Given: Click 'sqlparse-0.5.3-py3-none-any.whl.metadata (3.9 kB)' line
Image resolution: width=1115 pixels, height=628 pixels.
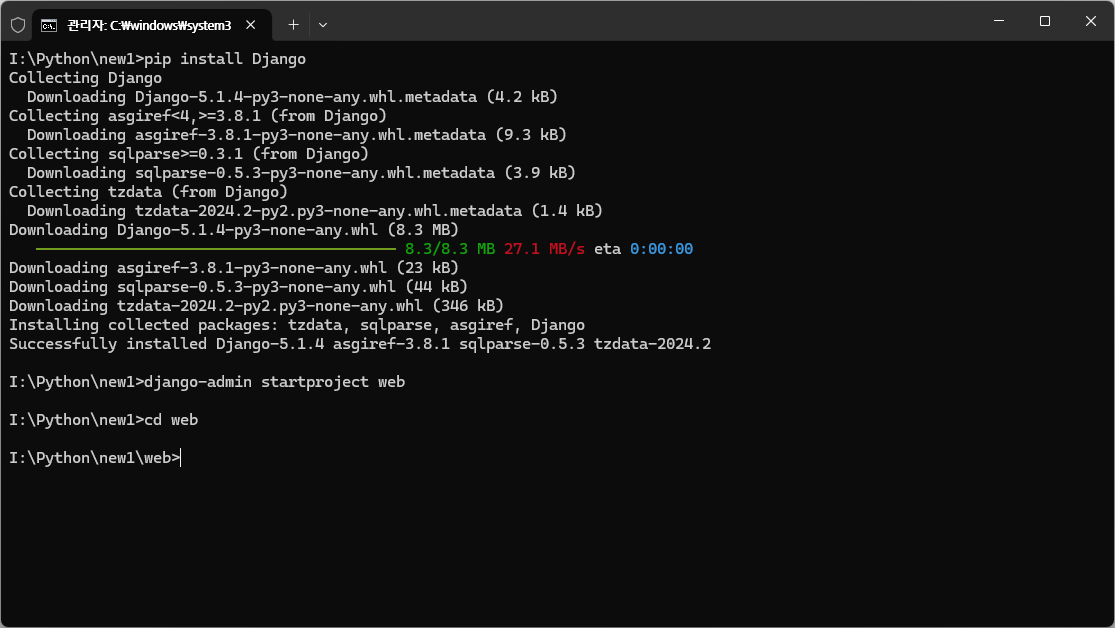Looking at the screenshot, I should (302, 173).
